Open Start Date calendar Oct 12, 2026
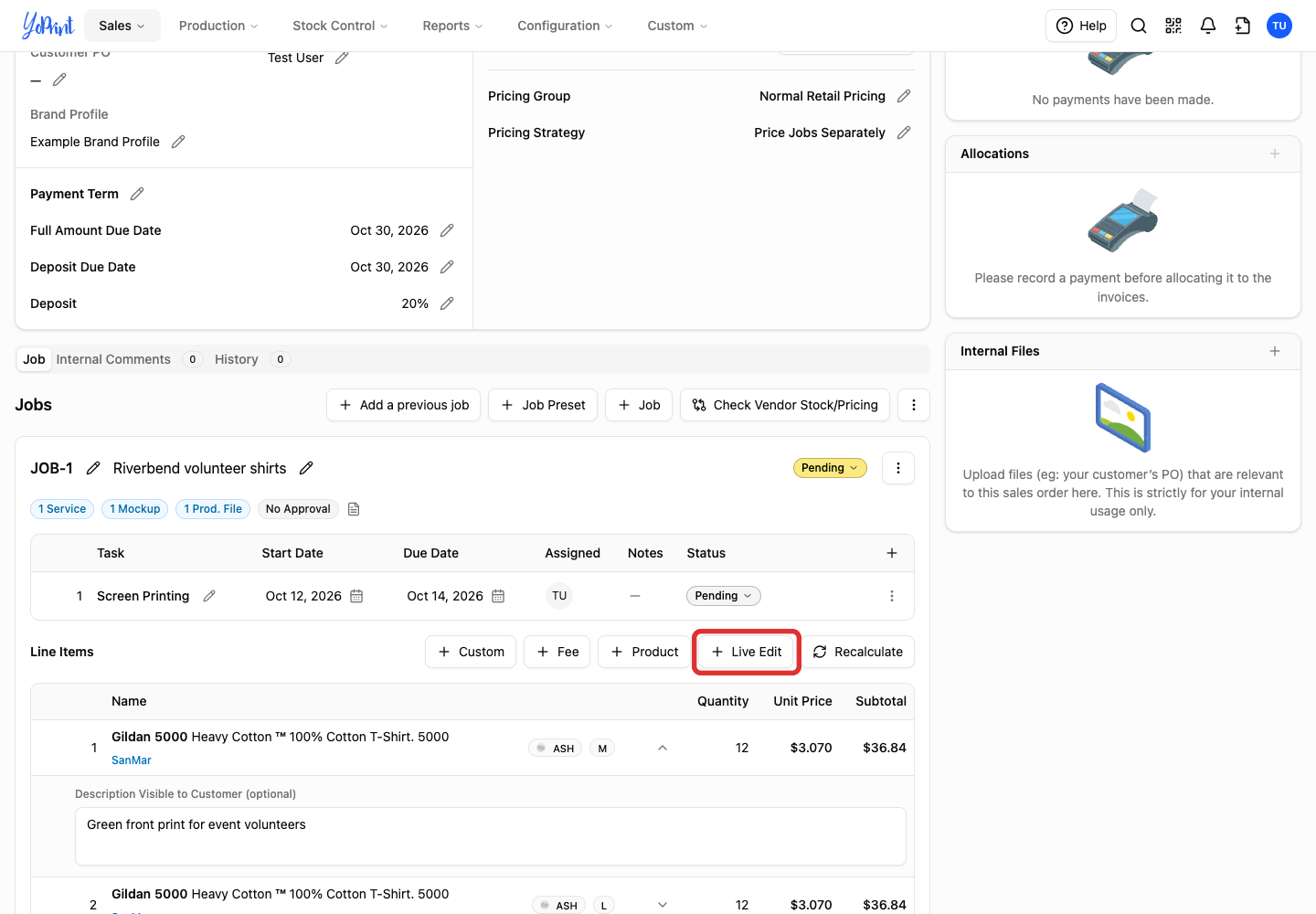The width and height of the screenshot is (1316, 914). (x=356, y=596)
